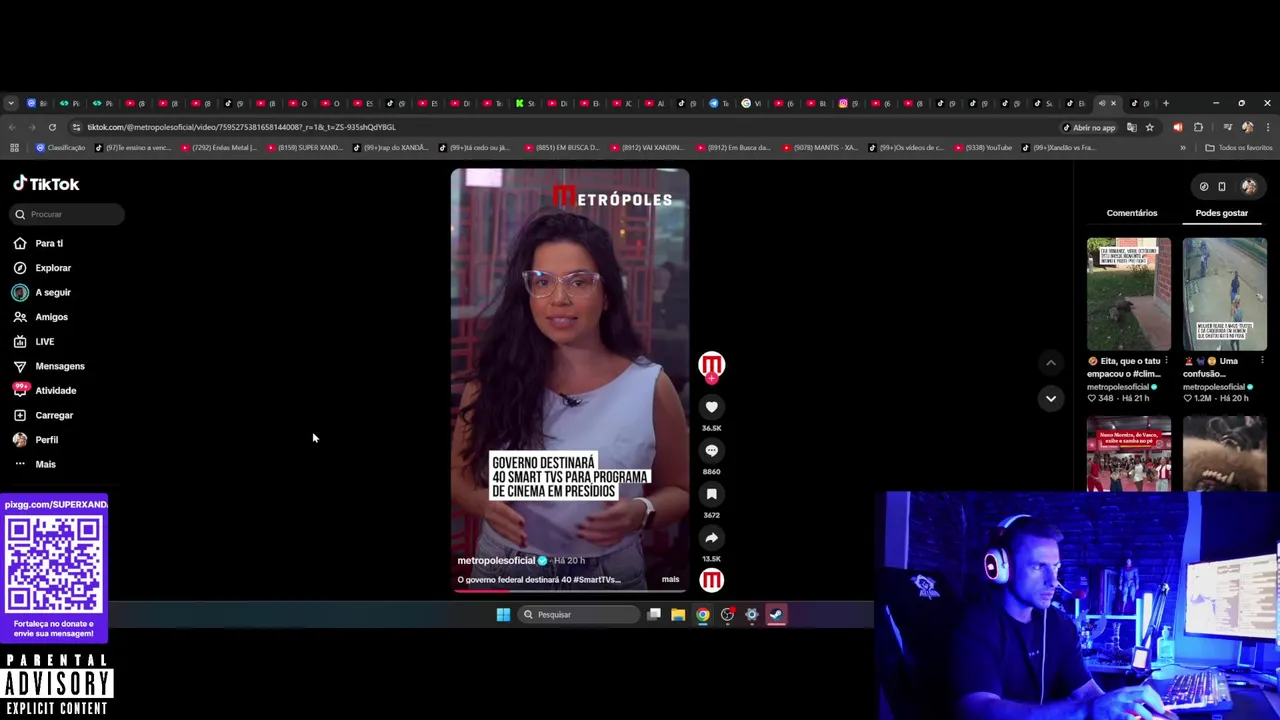Open a new Chrome tab
1280x720 pixels.
click(x=1165, y=103)
